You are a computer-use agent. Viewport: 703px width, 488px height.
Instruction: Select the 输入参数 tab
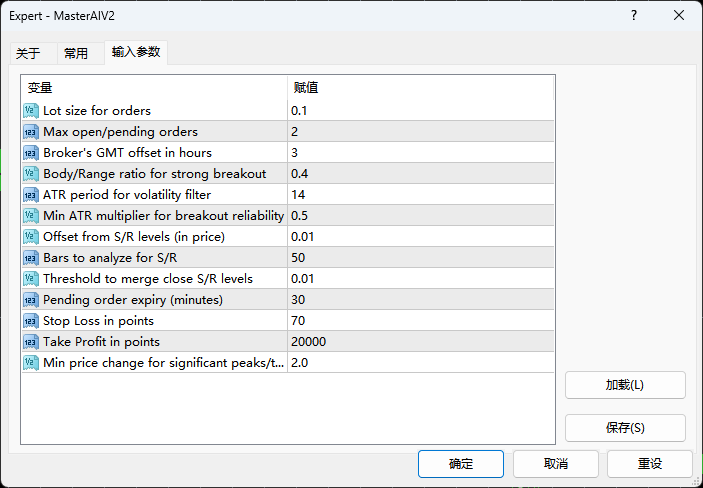tap(135, 52)
